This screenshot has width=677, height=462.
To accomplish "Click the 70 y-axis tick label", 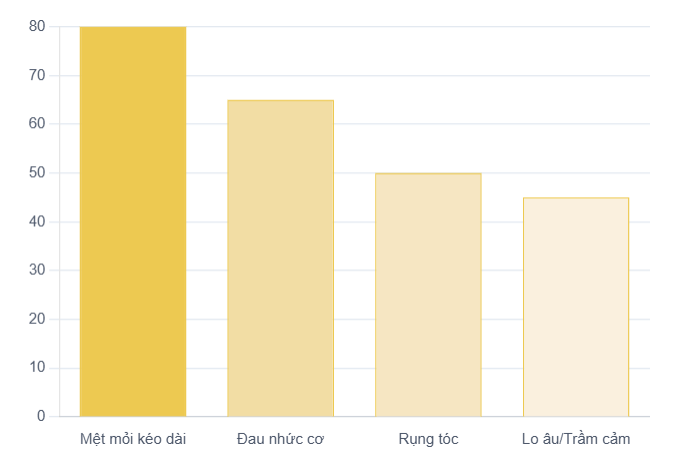I will click(x=37, y=76).
